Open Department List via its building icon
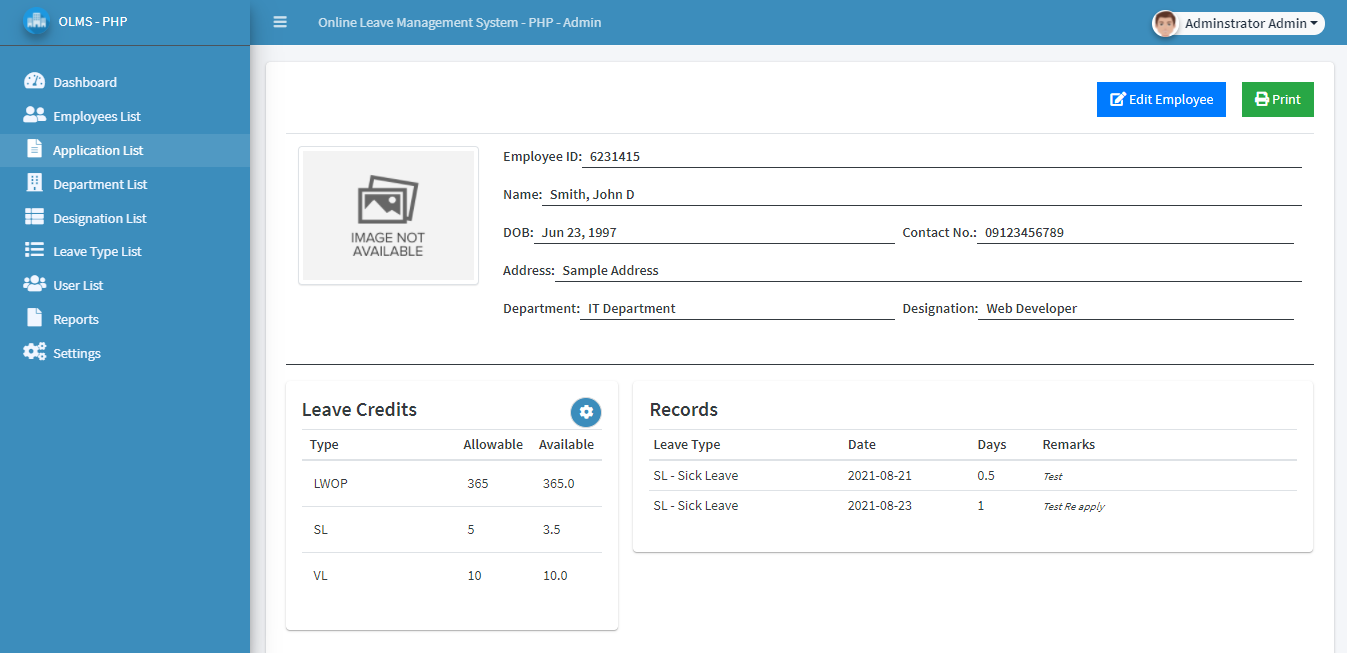Viewport: 1347px width, 653px height. [x=33, y=183]
